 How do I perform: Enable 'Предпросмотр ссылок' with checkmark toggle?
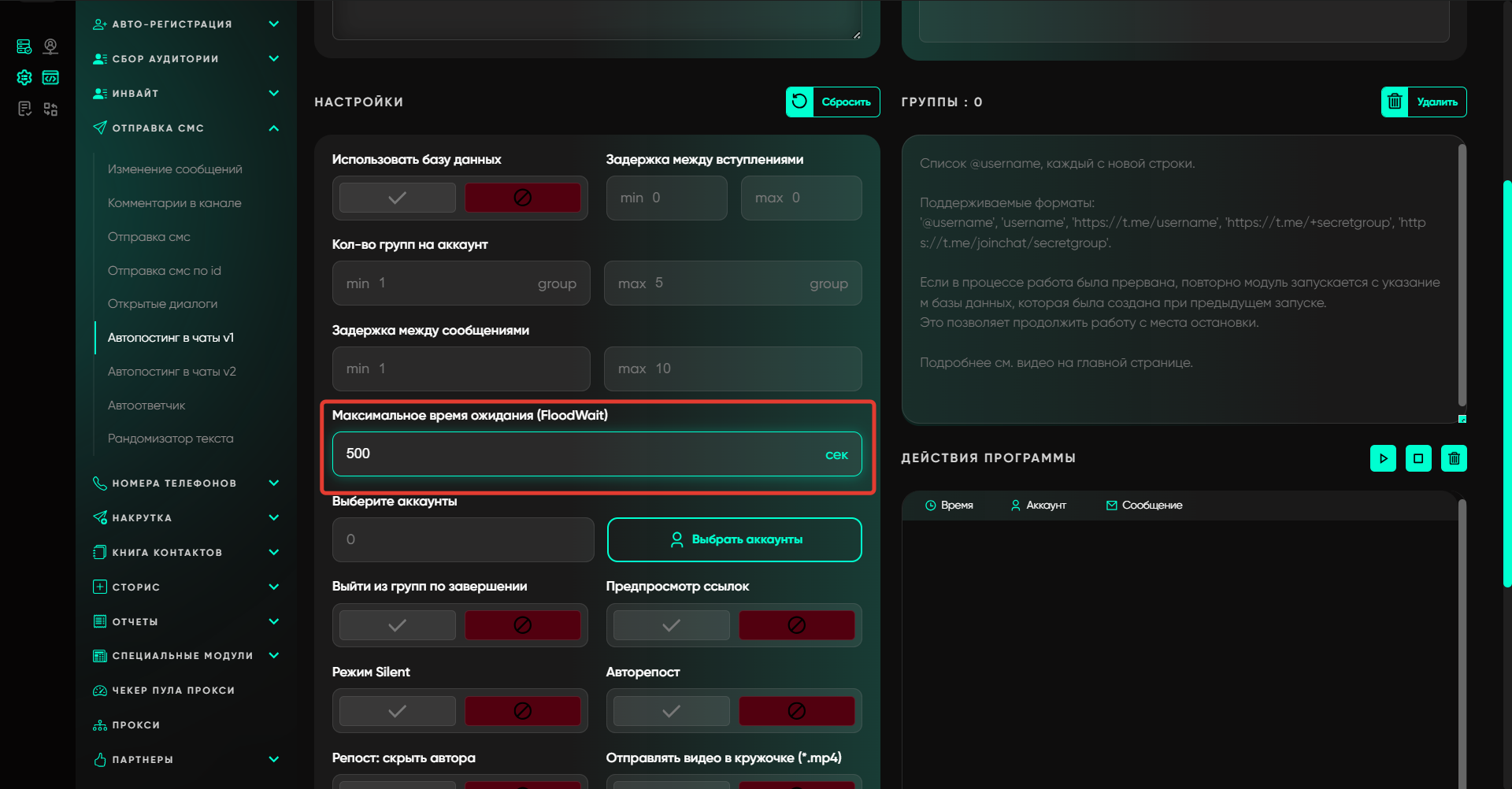671,625
